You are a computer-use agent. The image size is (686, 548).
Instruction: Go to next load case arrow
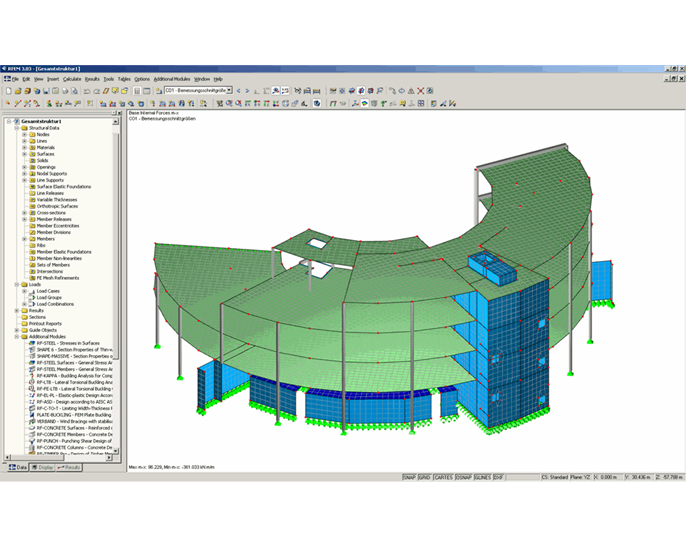[x=247, y=91]
